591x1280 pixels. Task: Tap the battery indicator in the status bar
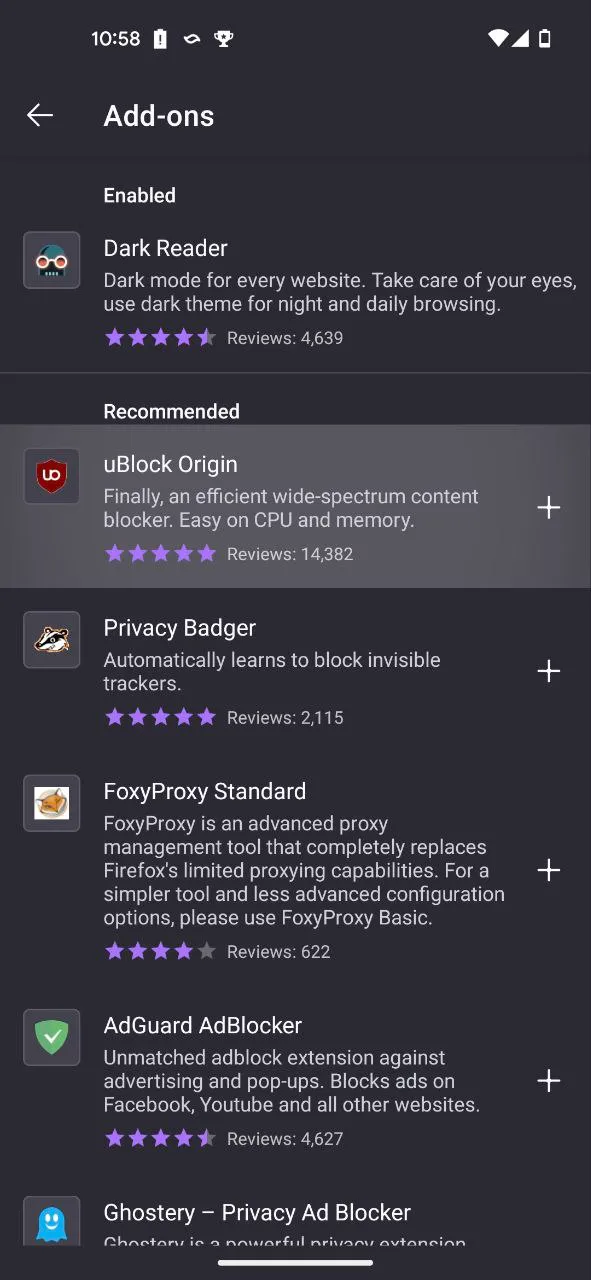point(547,38)
